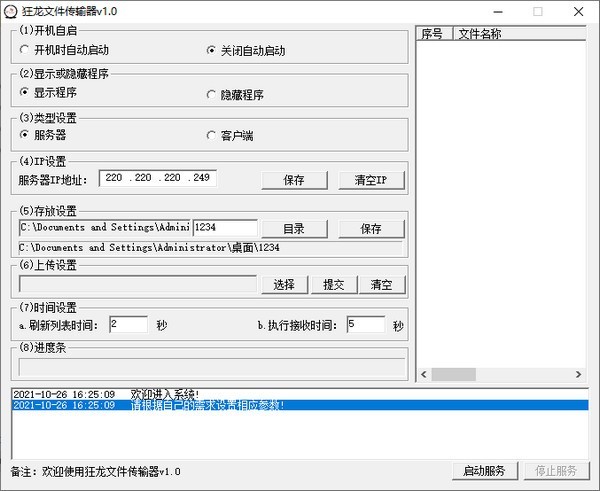
Task: Click the 执行接收时间 seconds field
Action: [x=366, y=324]
